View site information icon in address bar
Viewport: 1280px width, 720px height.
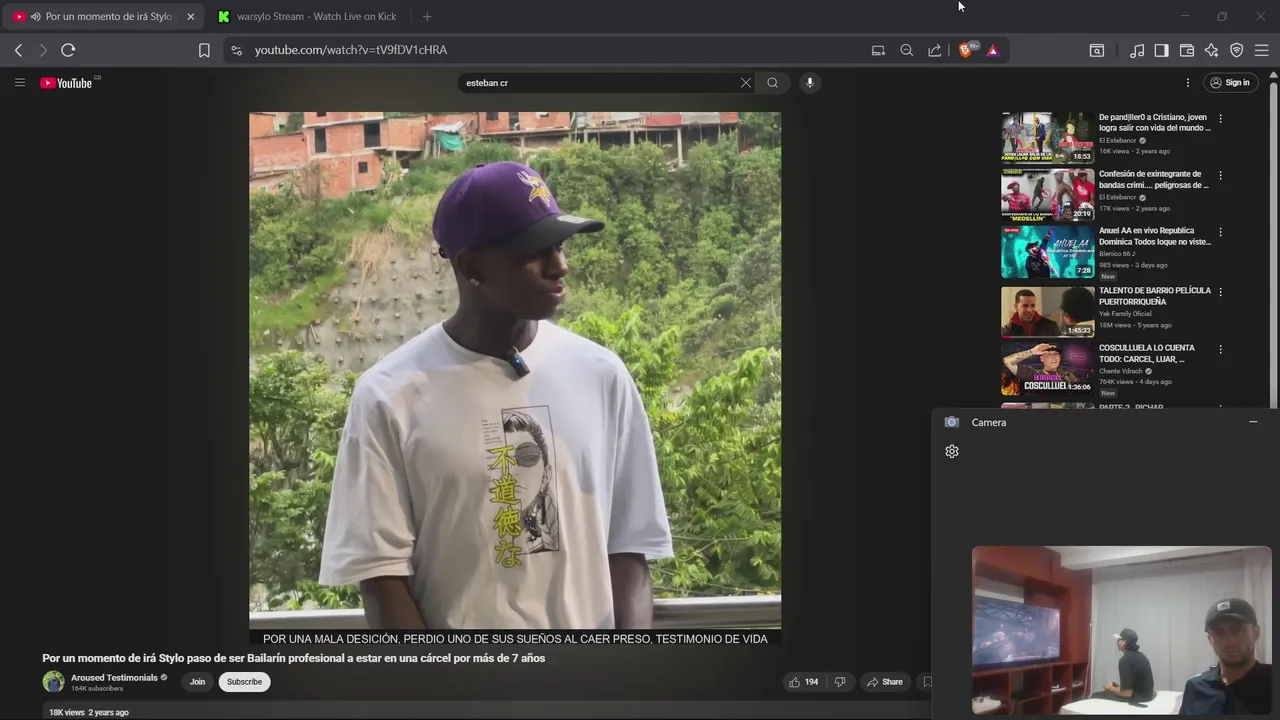236,50
